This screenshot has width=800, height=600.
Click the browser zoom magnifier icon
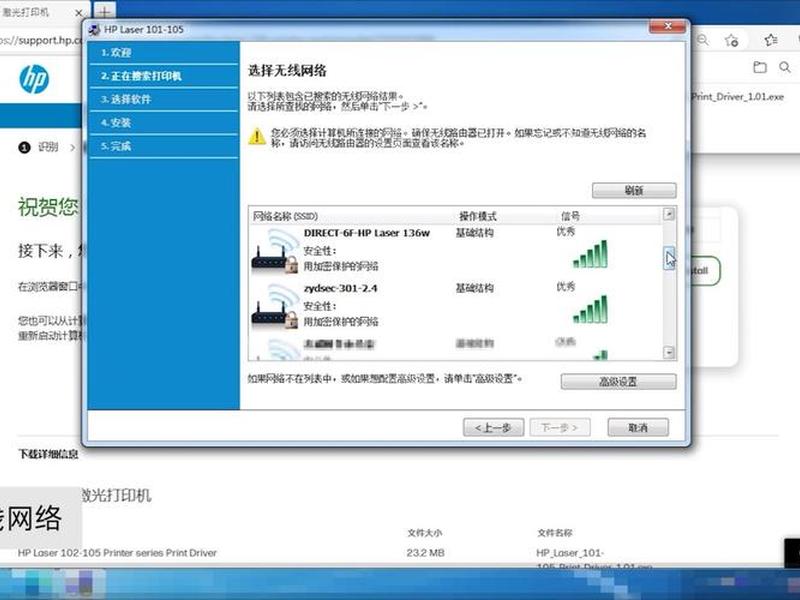pos(703,40)
